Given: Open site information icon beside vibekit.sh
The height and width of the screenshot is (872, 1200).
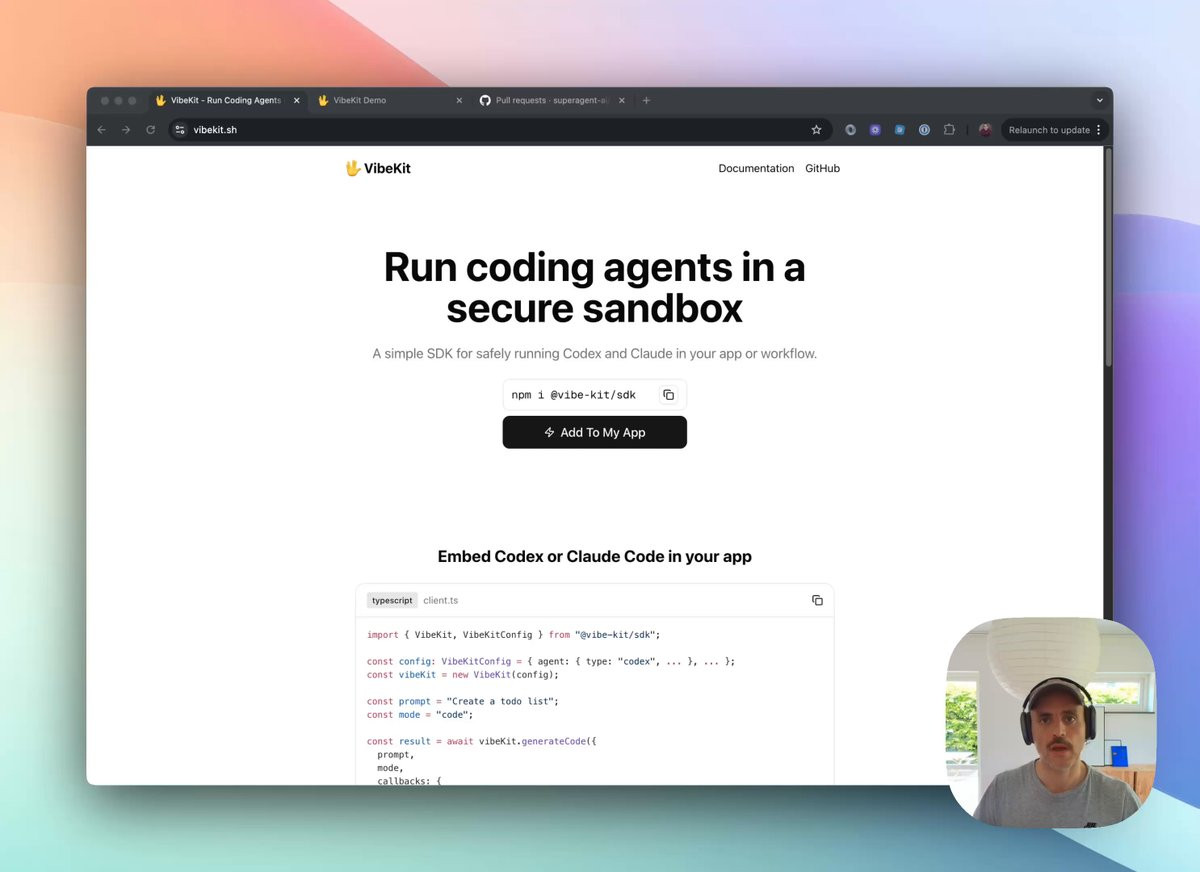Looking at the screenshot, I should pos(180,130).
